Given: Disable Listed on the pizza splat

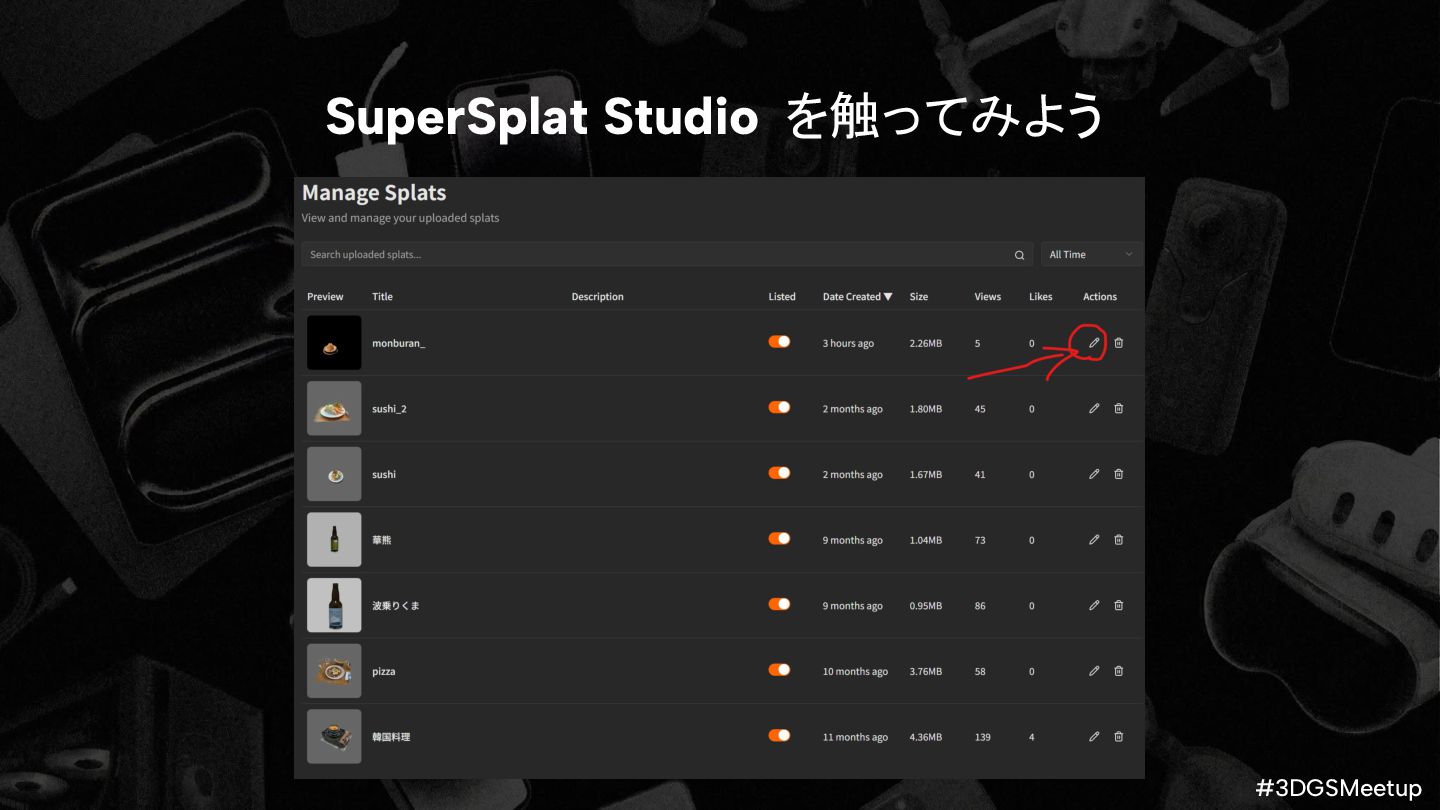Looking at the screenshot, I should [x=779, y=670].
